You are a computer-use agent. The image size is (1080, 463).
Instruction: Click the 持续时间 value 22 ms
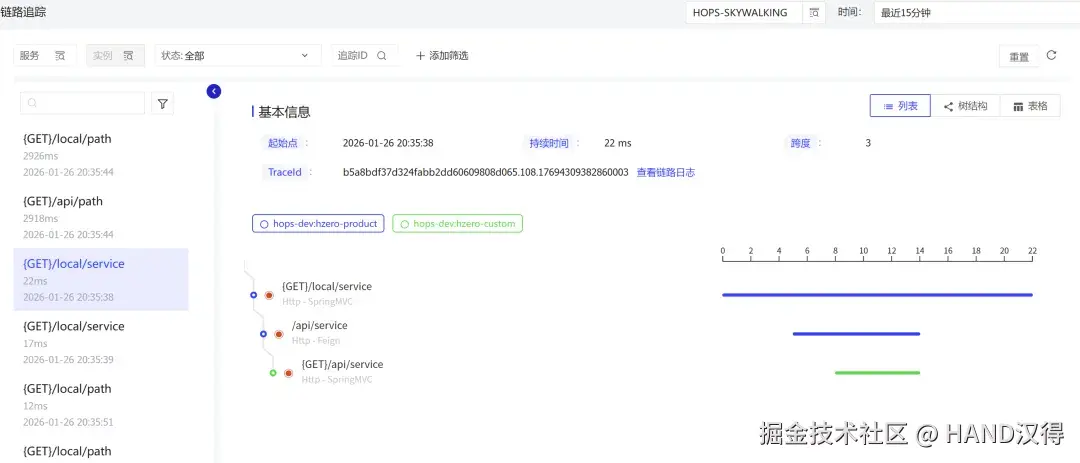point(618,143)
